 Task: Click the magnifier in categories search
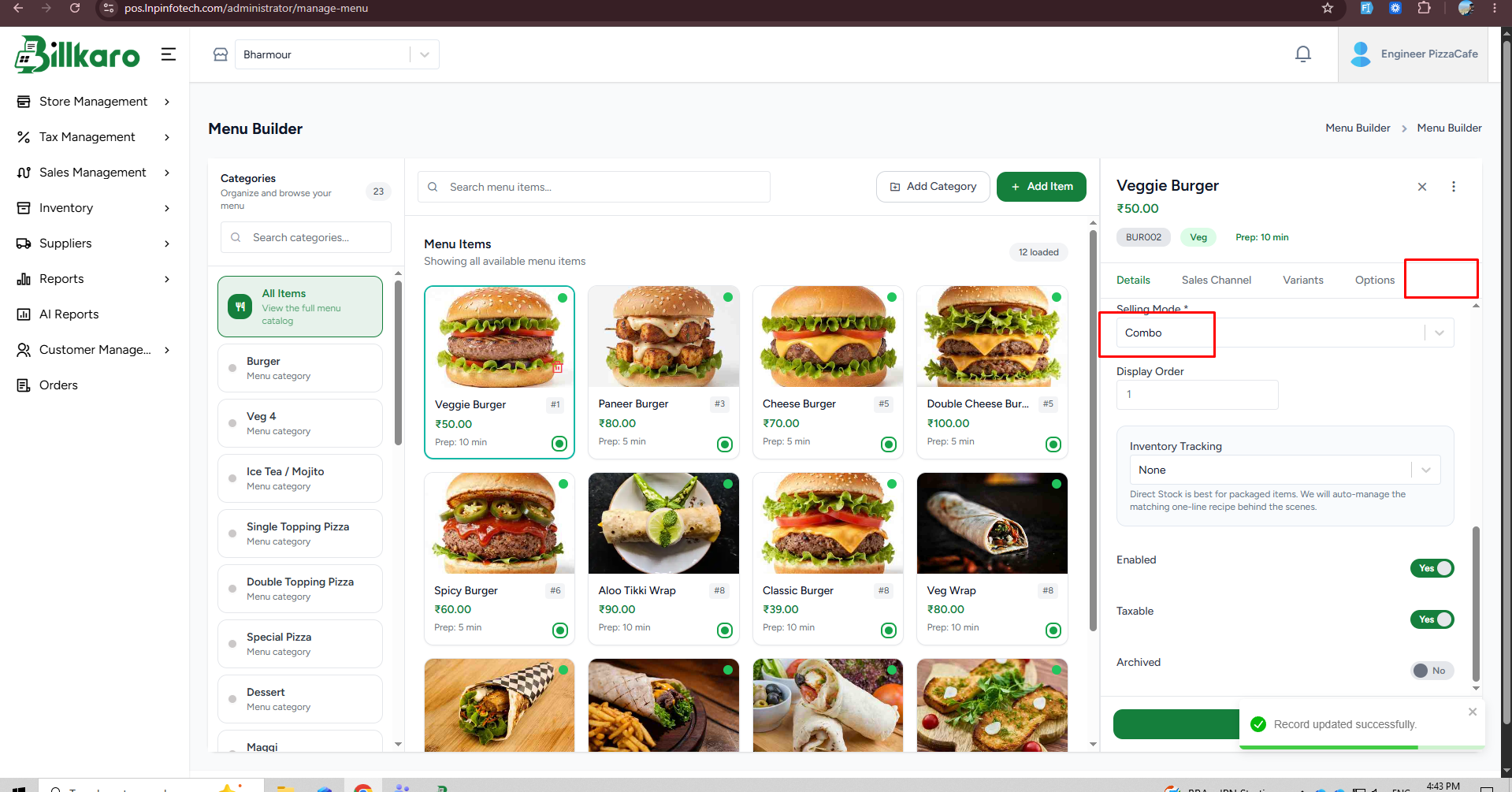236,237
